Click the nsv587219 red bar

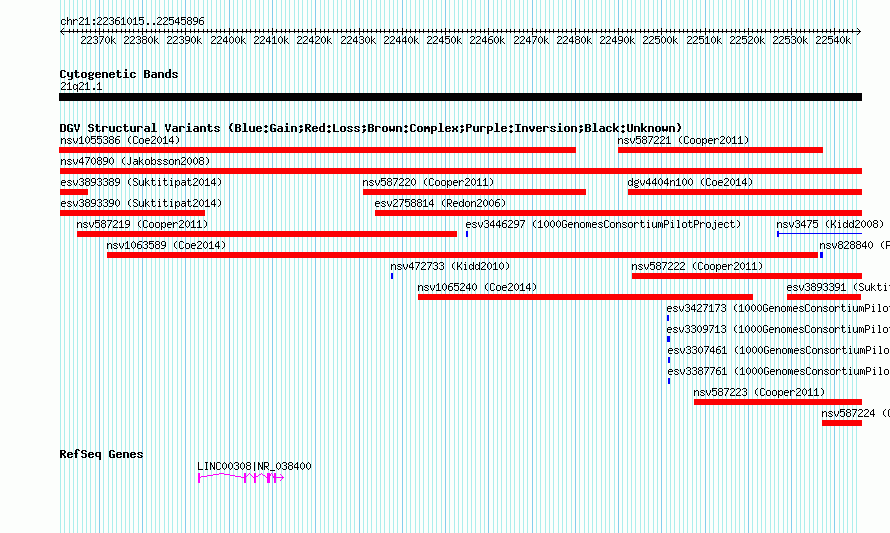tap(267, 234)
